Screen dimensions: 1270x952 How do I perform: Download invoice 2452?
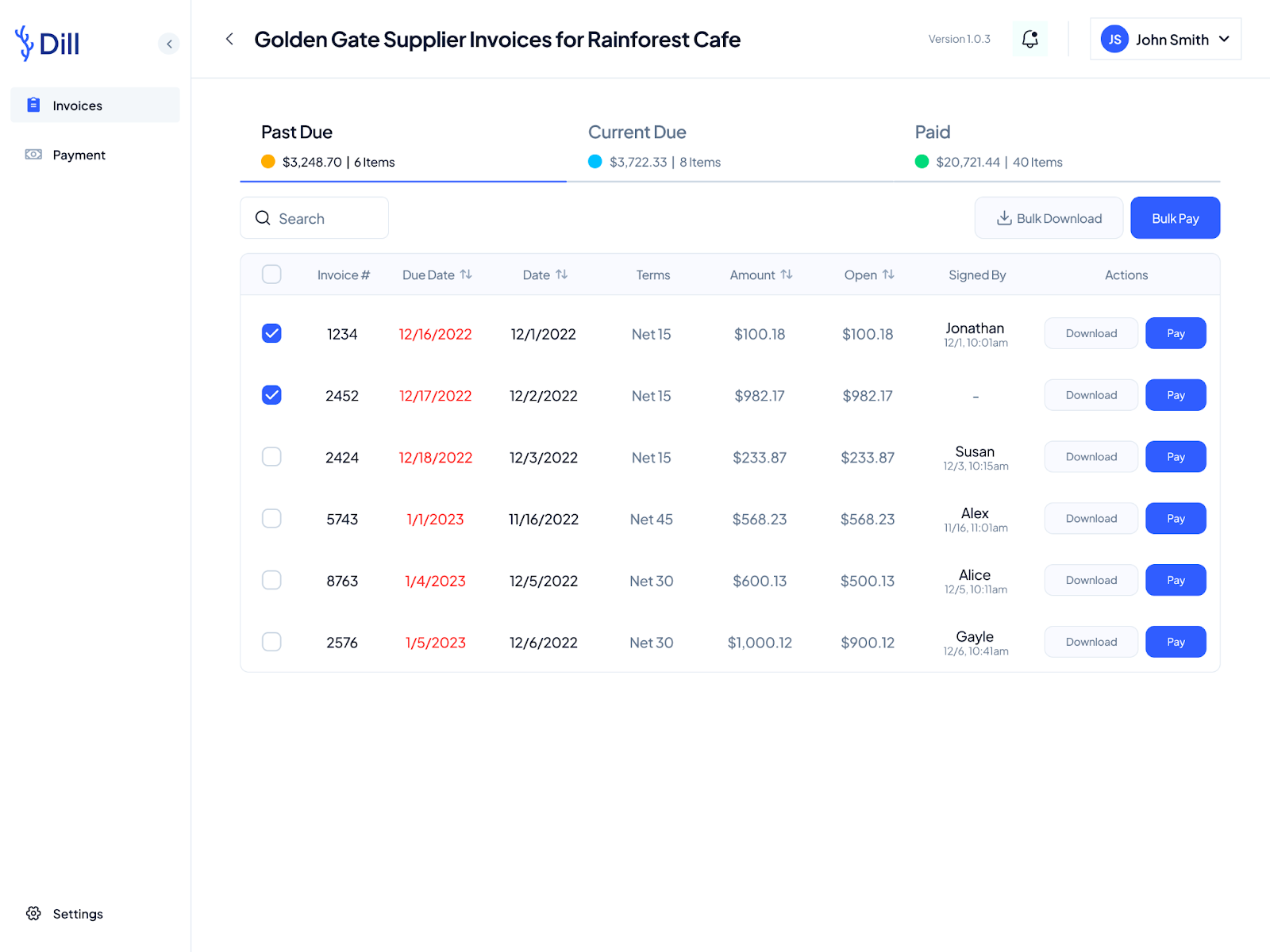click(x=1091, y=395)
